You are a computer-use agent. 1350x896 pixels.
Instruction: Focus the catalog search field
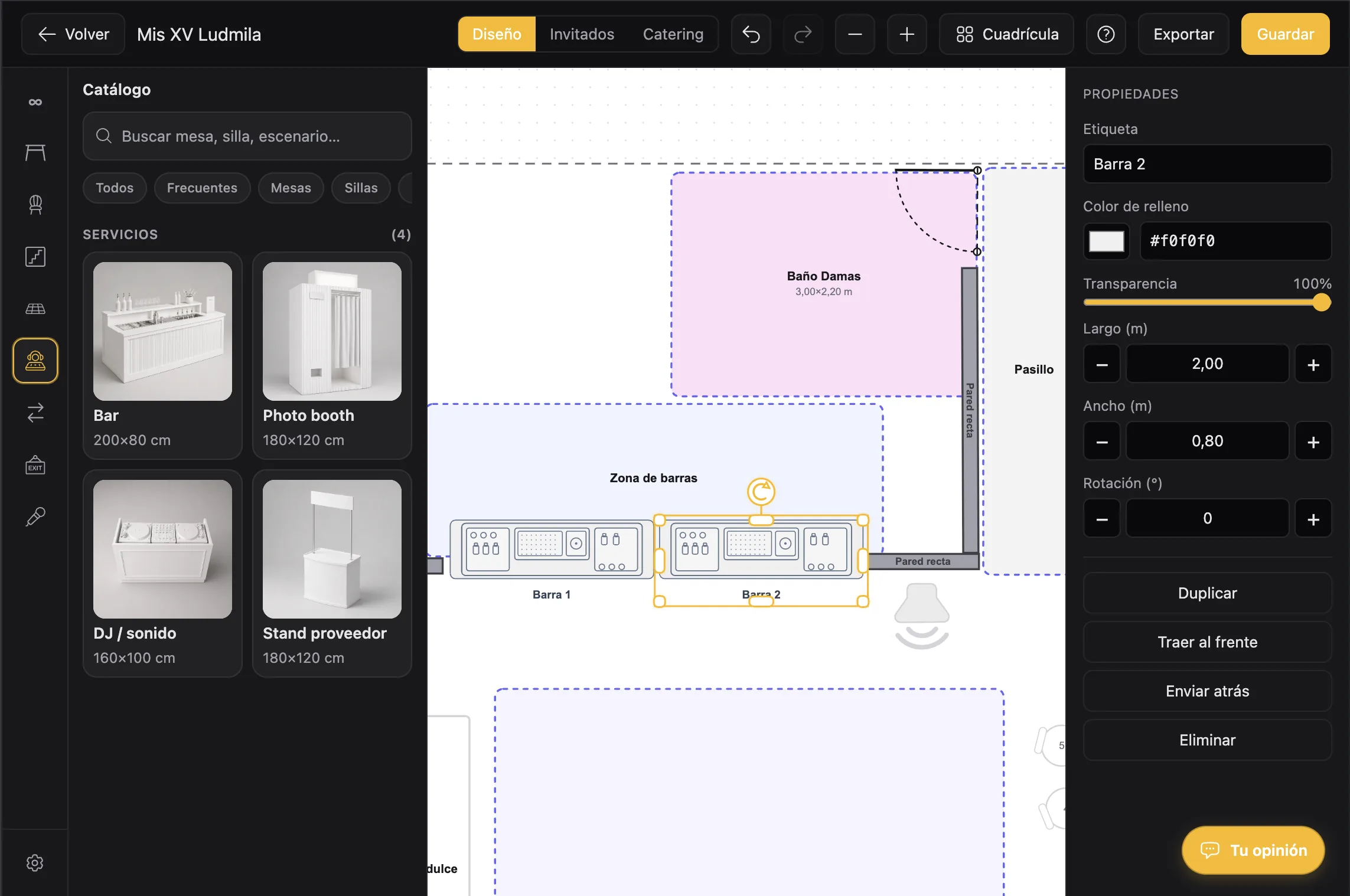point(247,136)
